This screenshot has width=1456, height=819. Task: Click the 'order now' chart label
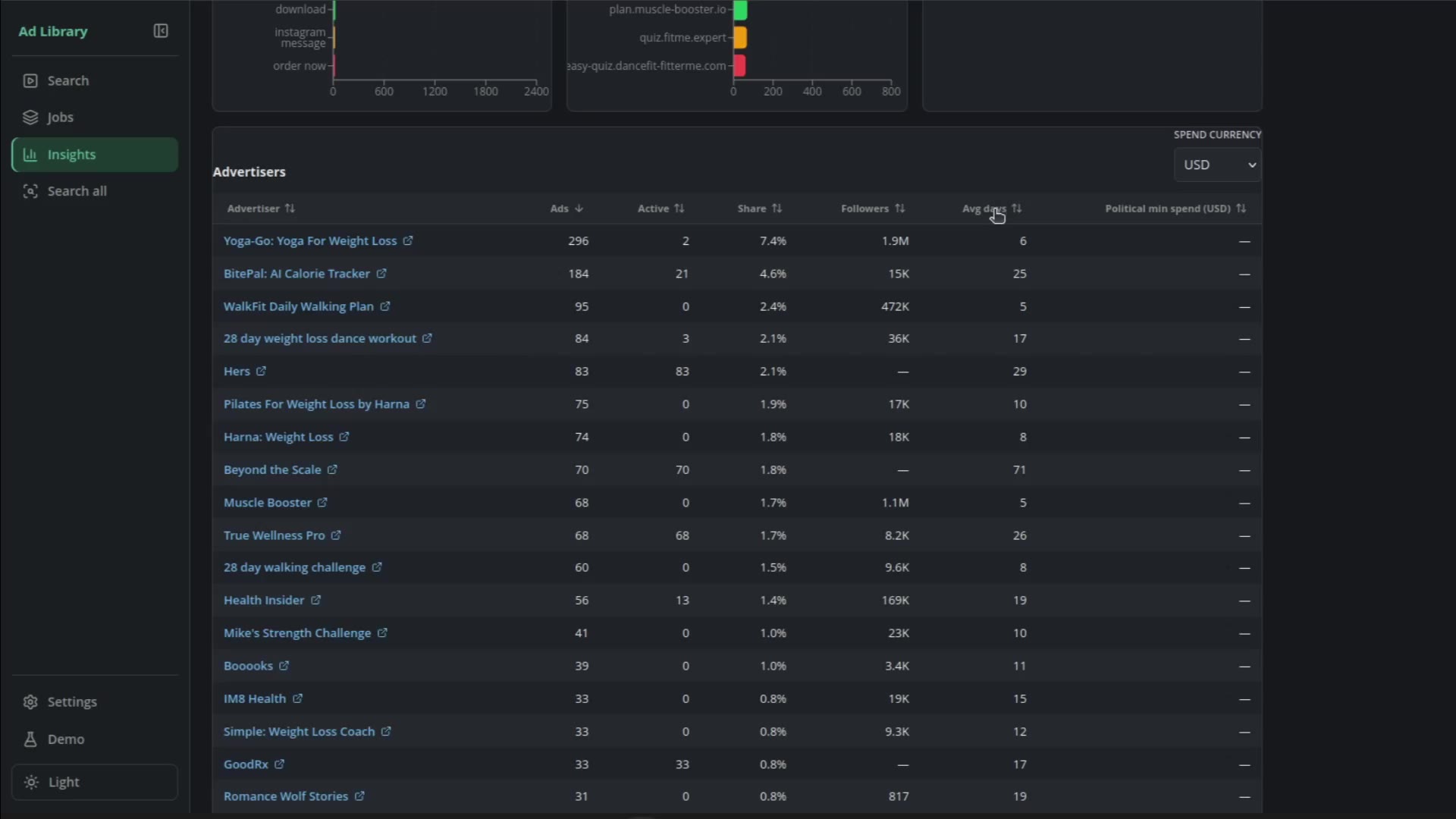pos(300,66)
